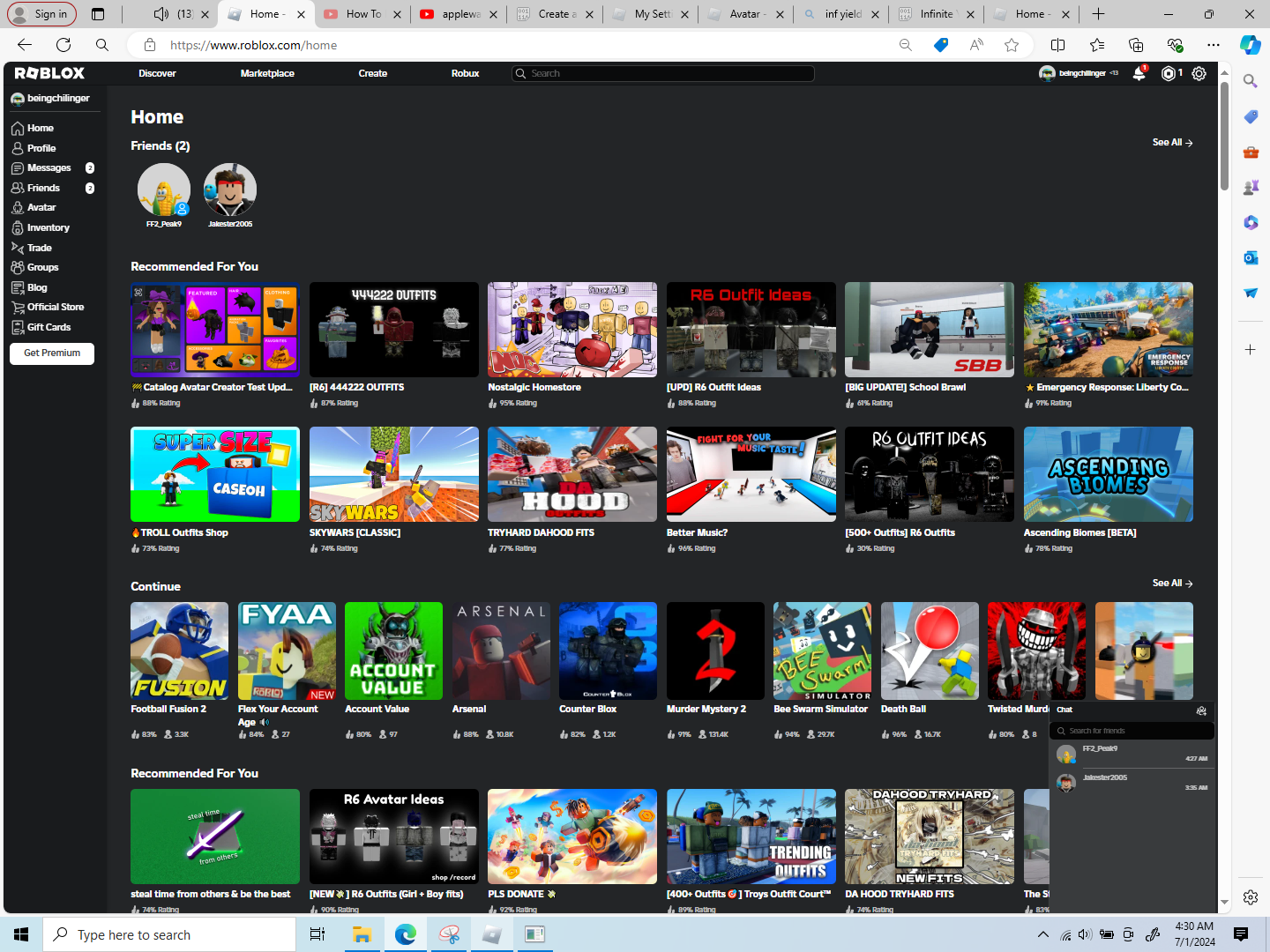Go to Discover in top navigation
Viewport: 1270px width, 952px height.
pos(157,74)
